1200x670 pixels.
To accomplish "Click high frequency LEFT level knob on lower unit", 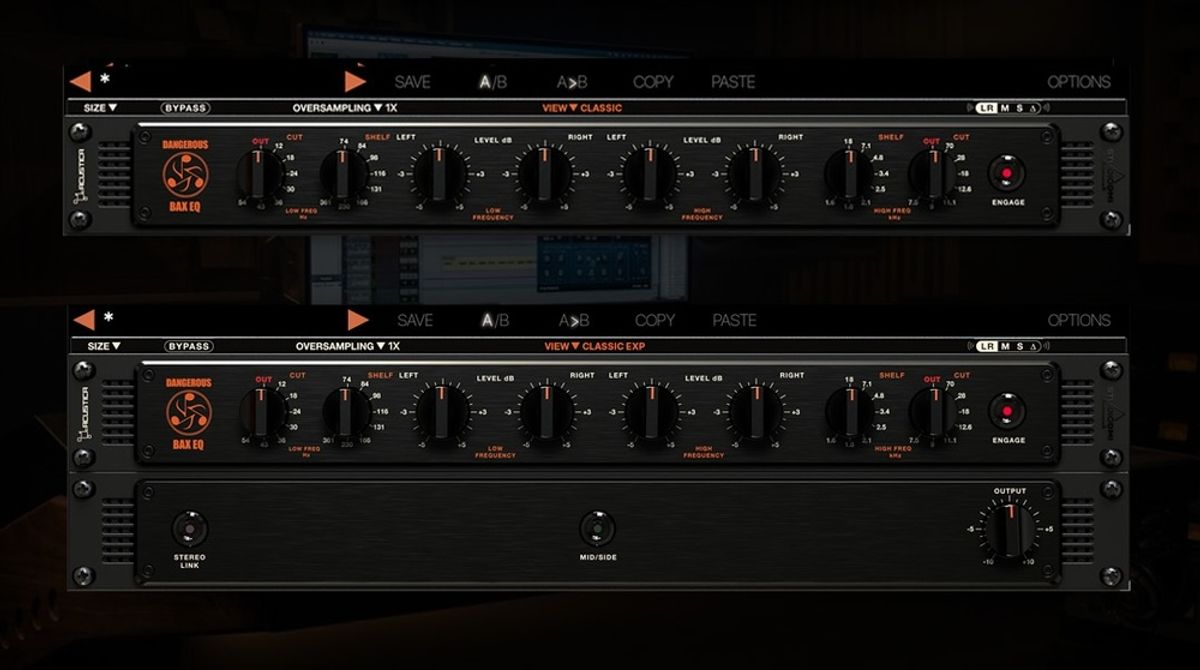I will pos(651,412).
